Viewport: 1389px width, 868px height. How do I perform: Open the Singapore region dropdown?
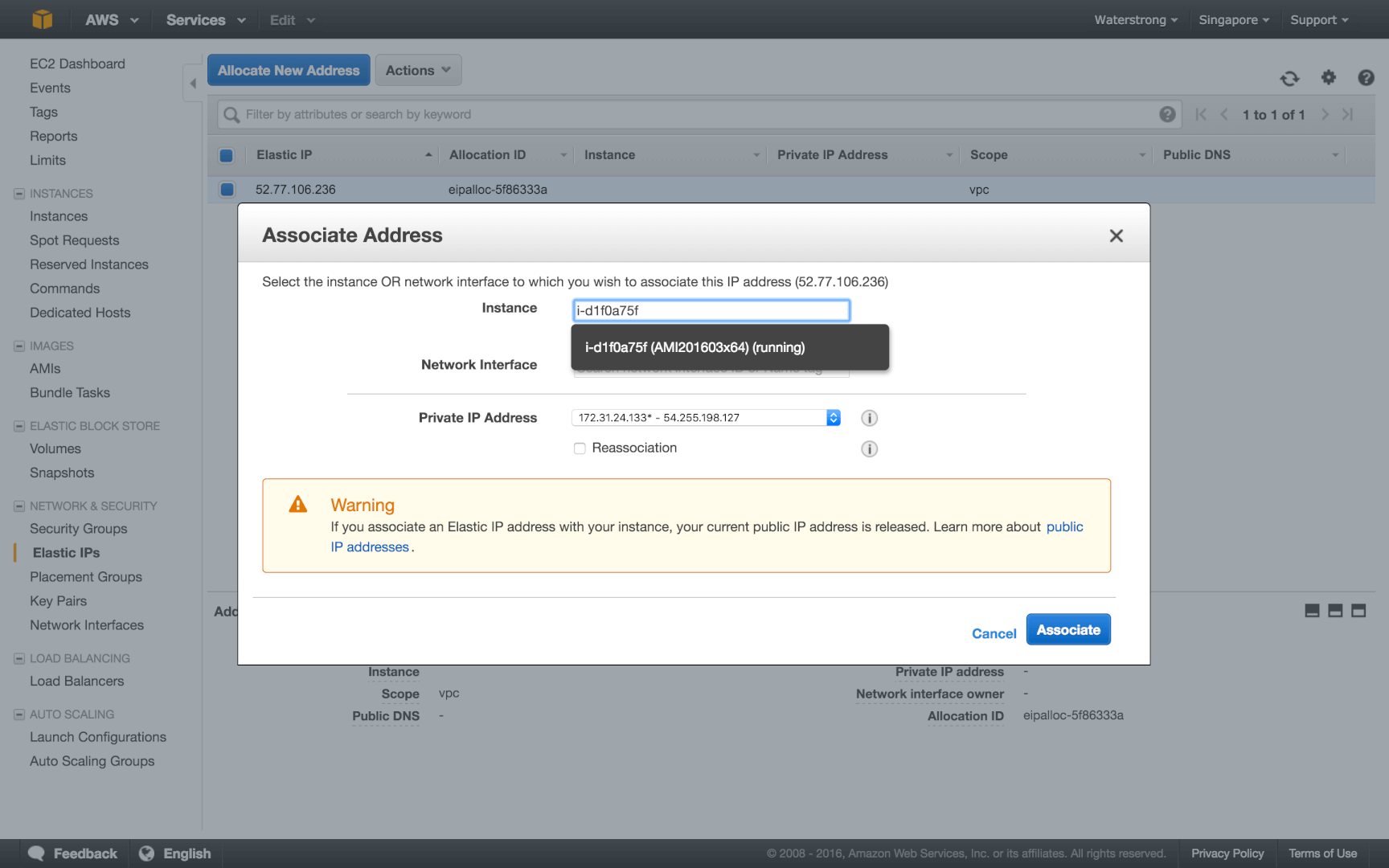point(1233,20)
